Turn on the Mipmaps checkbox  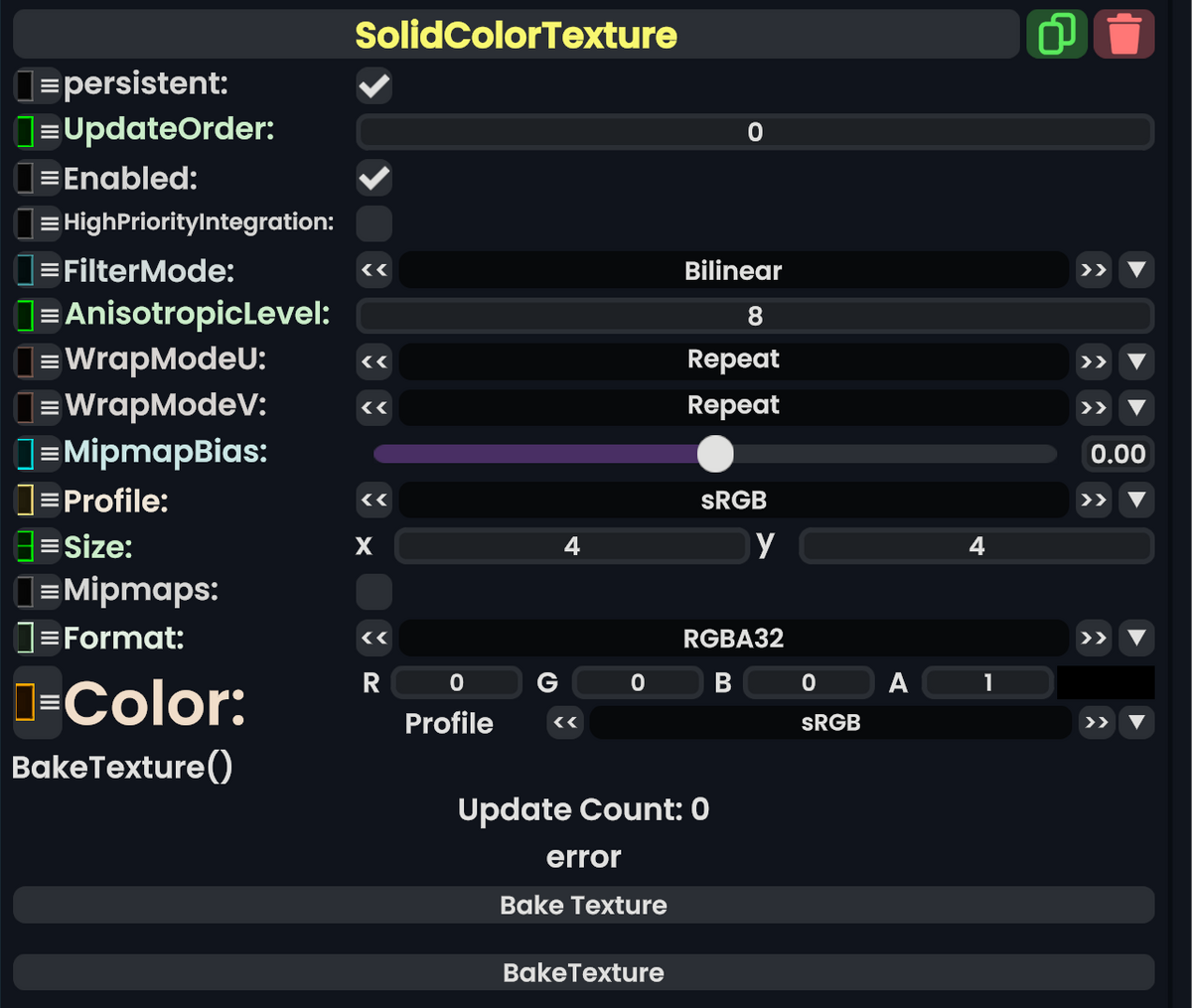(x=373, y=591)
